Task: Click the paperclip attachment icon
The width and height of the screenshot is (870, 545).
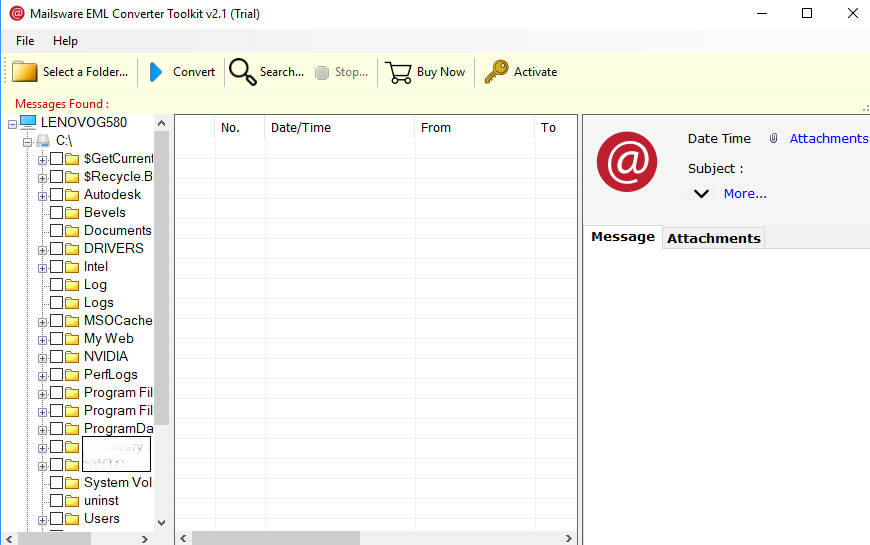Action: 773,138
